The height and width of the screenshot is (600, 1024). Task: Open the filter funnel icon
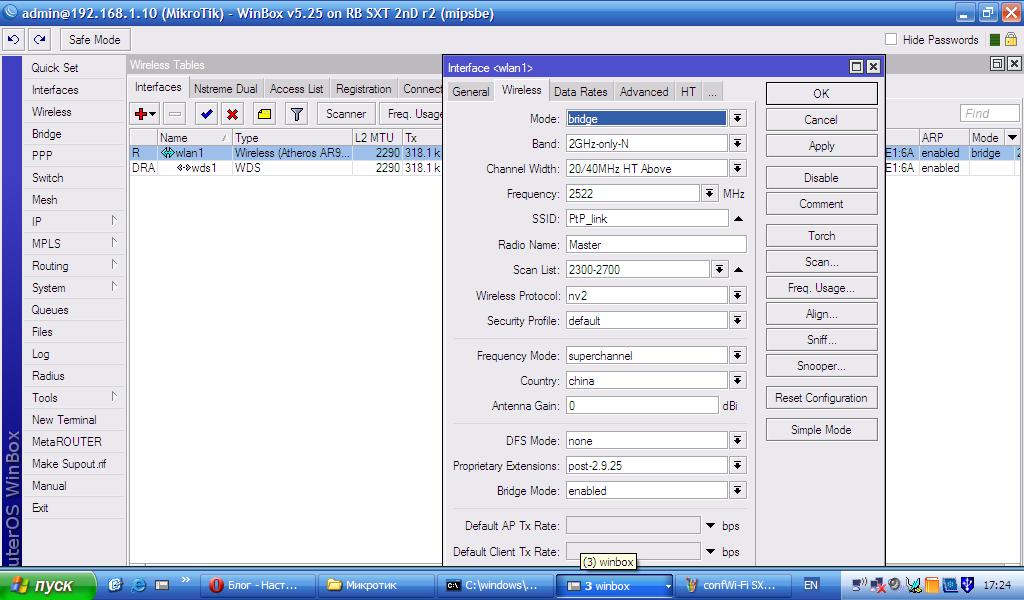(296, 114)
